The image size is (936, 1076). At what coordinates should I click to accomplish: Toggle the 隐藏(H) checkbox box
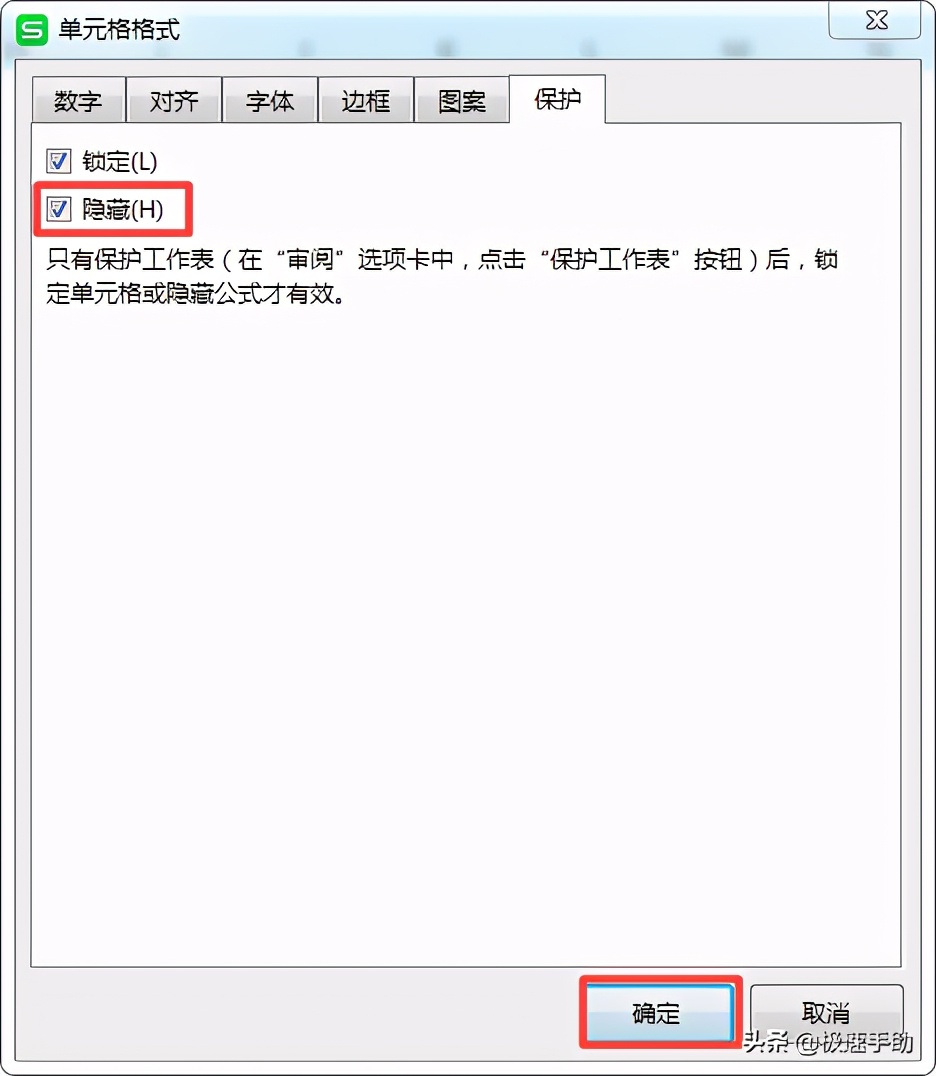[x=58, y=209]
